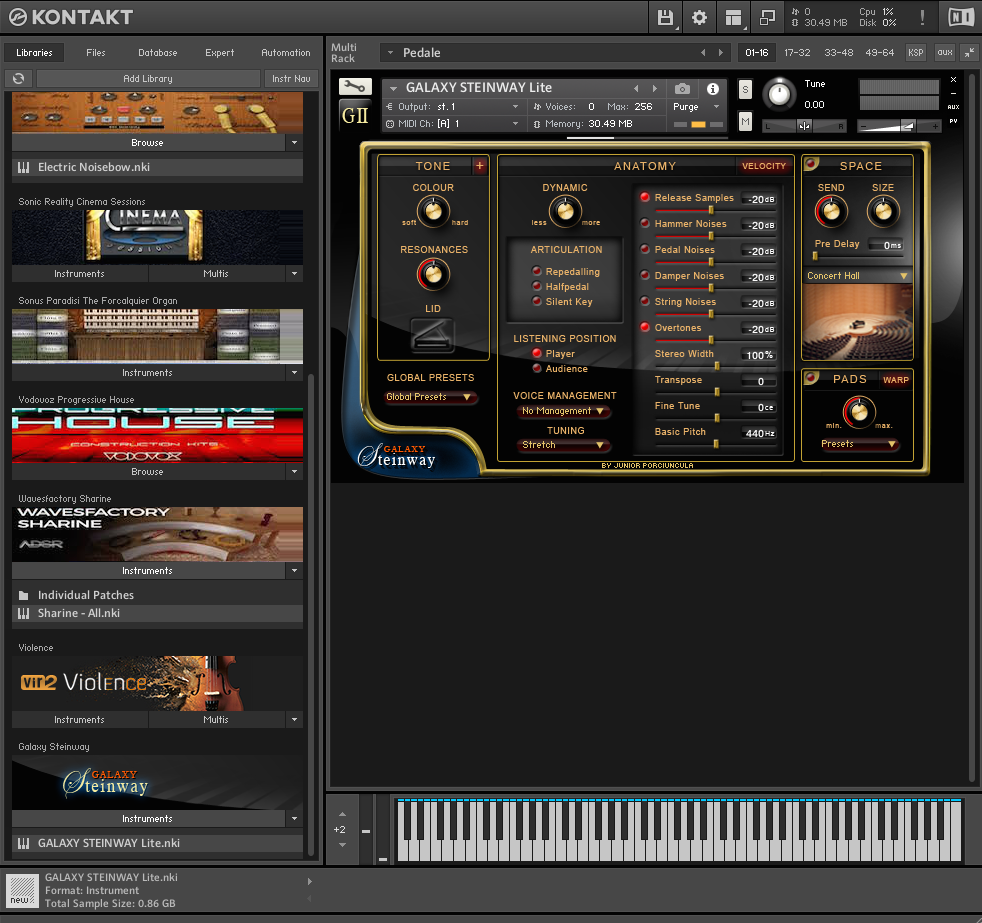
Task: Enable Silent Key articulation
Action: pos(537,301)
